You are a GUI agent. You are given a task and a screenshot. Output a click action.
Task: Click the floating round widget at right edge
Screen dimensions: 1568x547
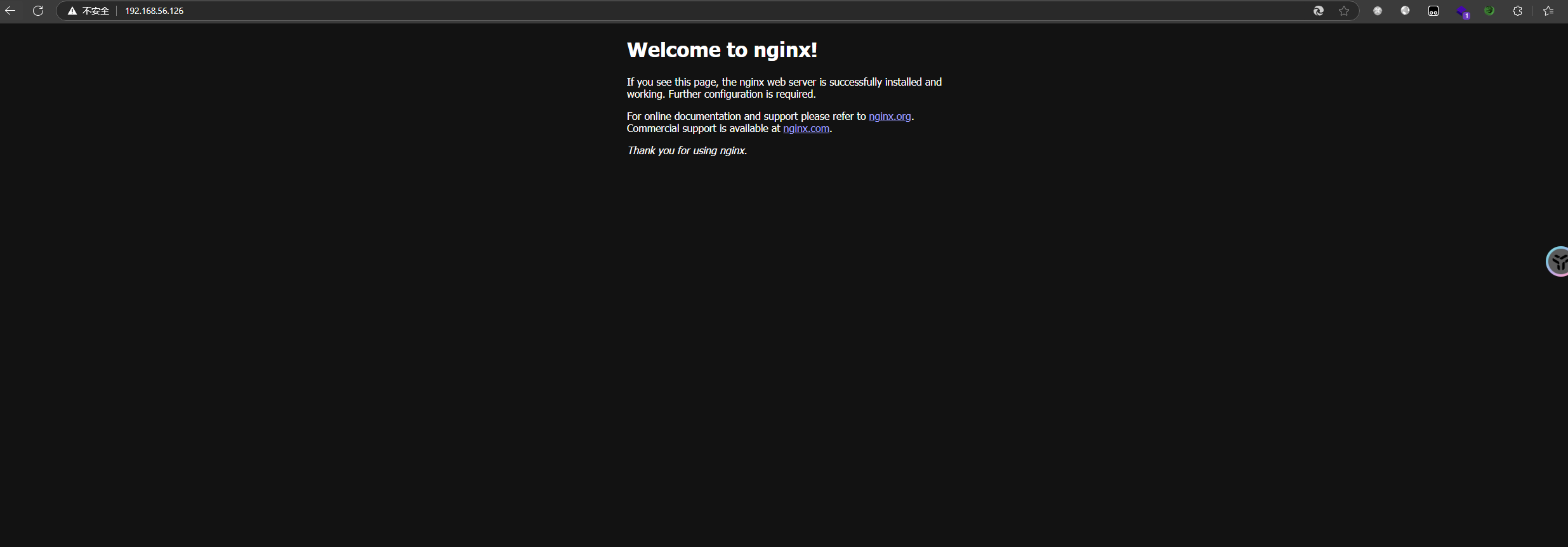[x=1558, y=261]
